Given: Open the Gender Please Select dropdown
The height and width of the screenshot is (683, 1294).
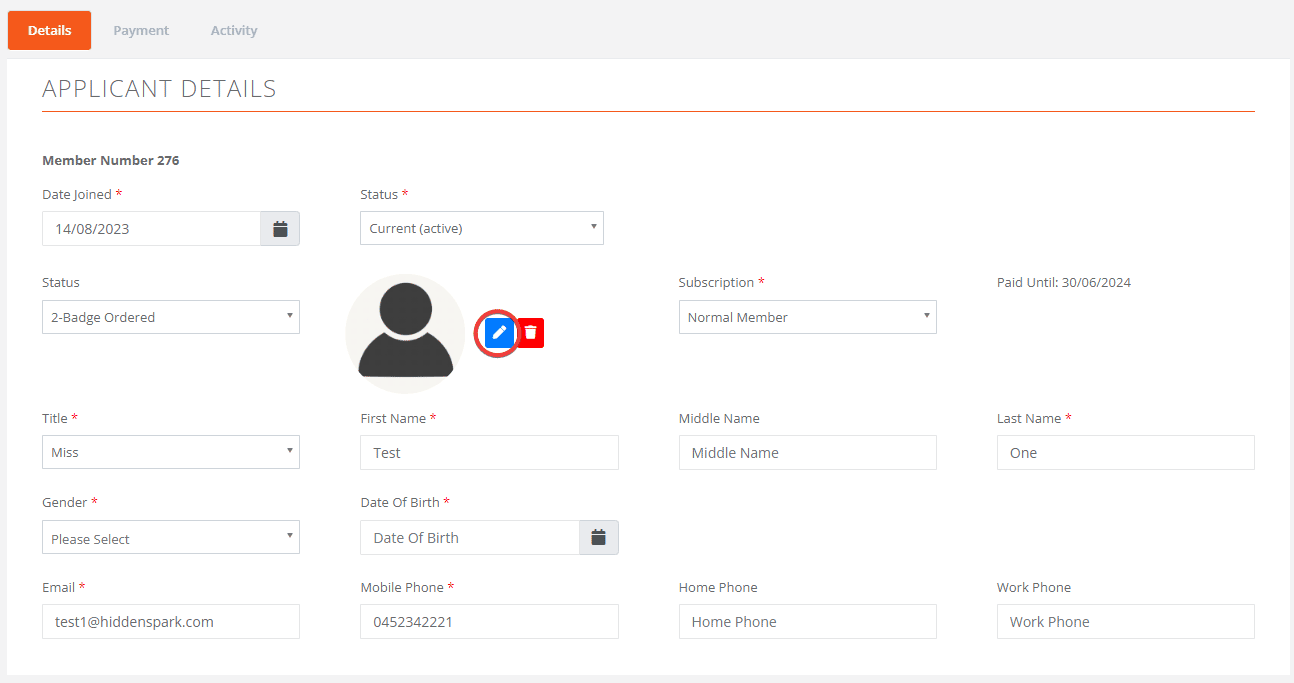Looking at the screenshot, I should [170, 538].
